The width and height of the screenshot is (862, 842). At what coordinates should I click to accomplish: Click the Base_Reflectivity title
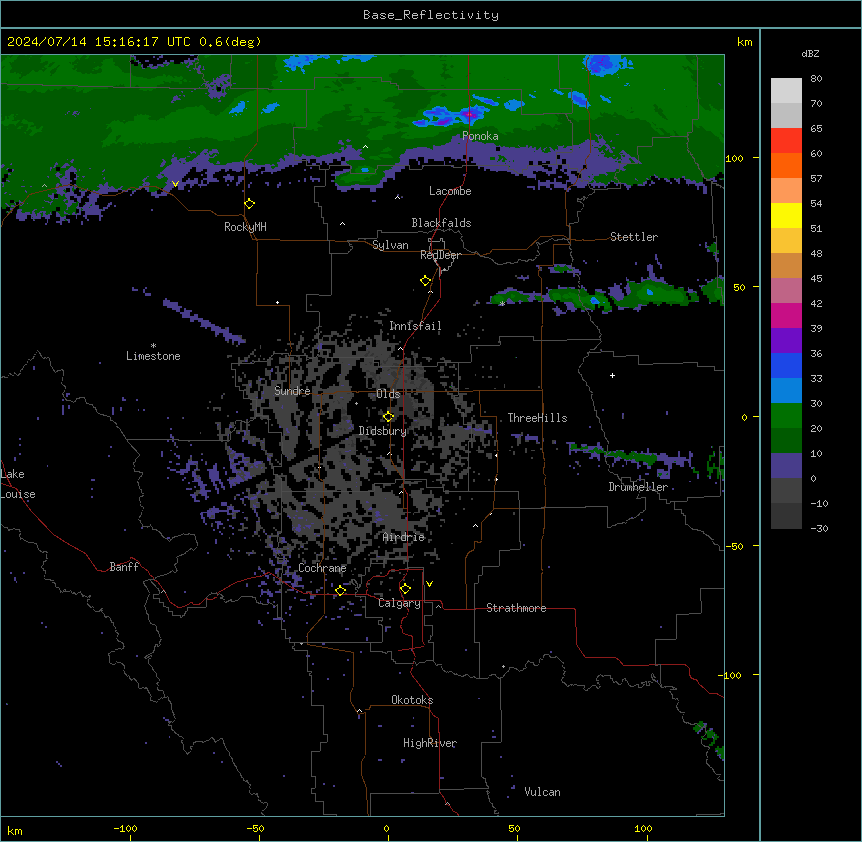[x=431, y=15]
